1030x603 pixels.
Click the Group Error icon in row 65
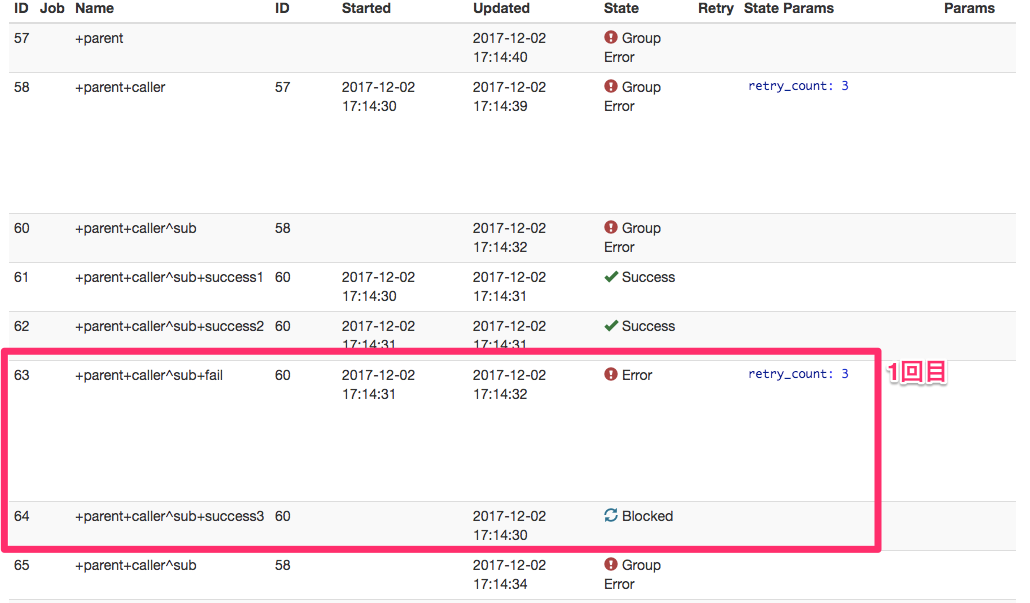click(611, 565)
